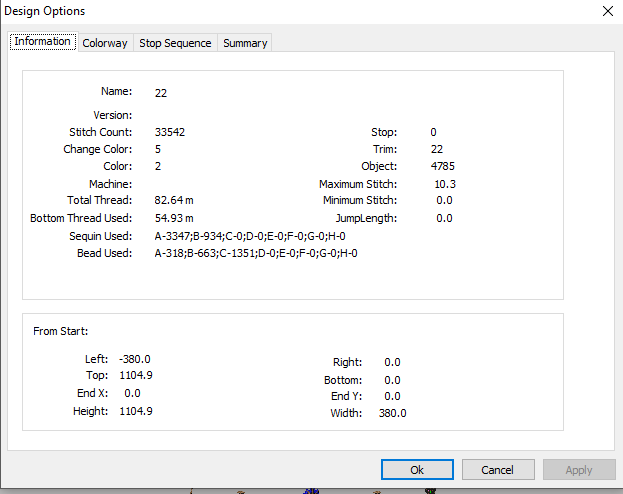Open the Stop Sequence tab

[x=175, y=43]
